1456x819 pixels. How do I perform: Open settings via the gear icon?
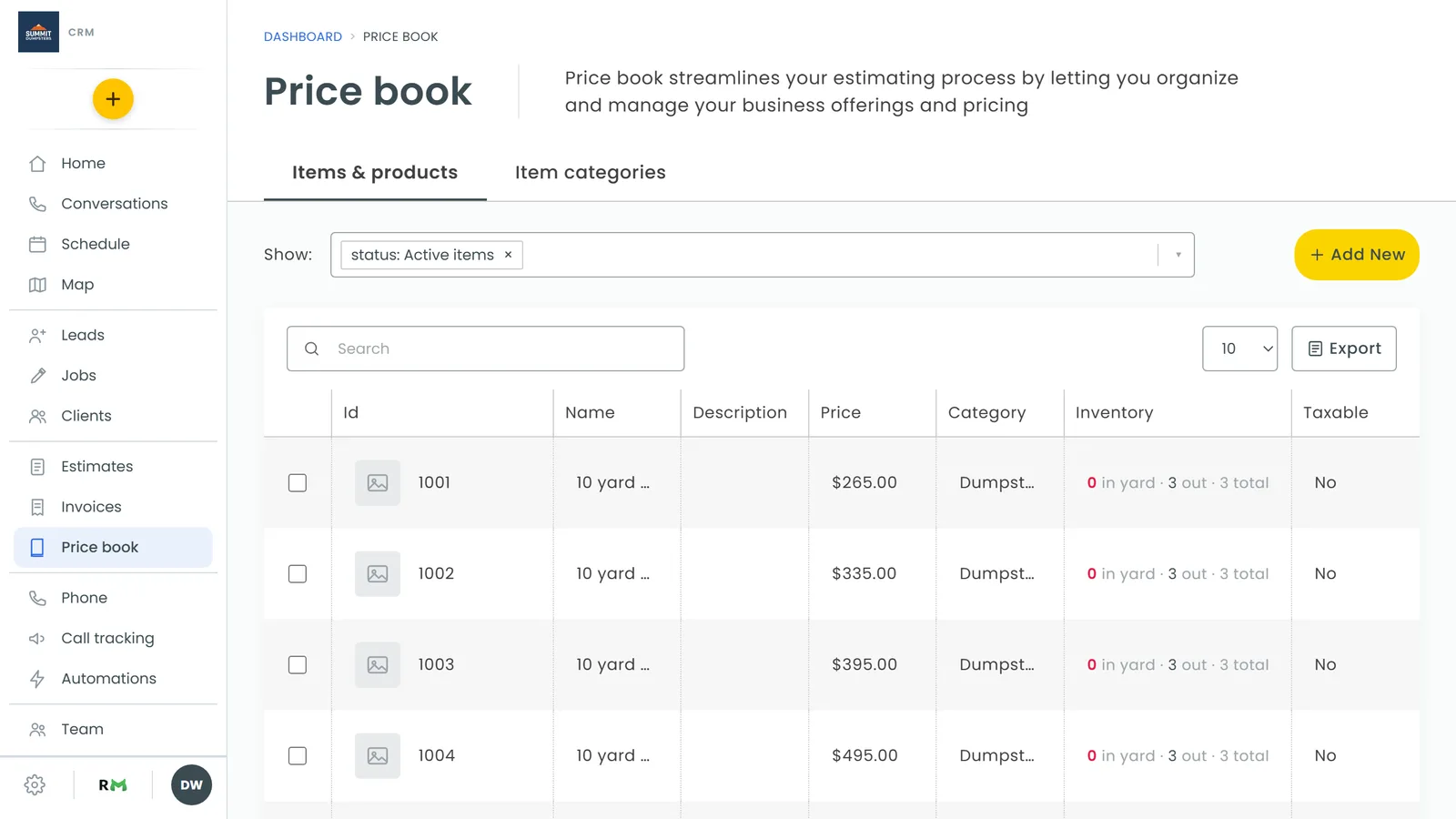[x=35, y=785]
